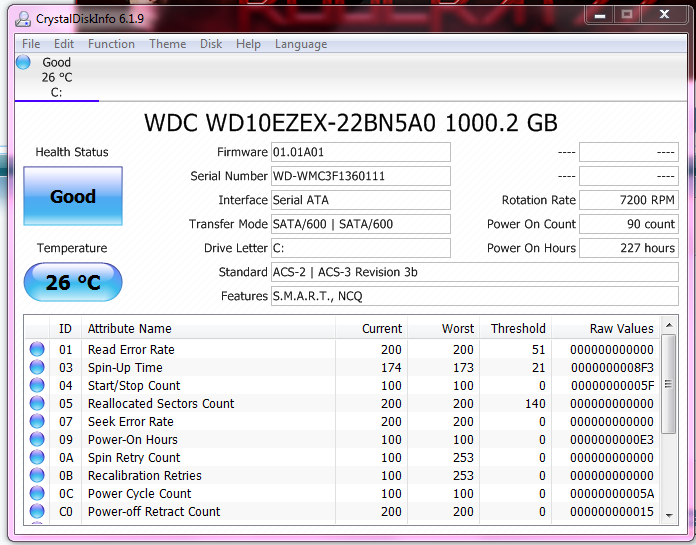Click the scroll down arrow of attribute list
The height and width of the screenshot is (545, 696).
click(x=669, y=515)
